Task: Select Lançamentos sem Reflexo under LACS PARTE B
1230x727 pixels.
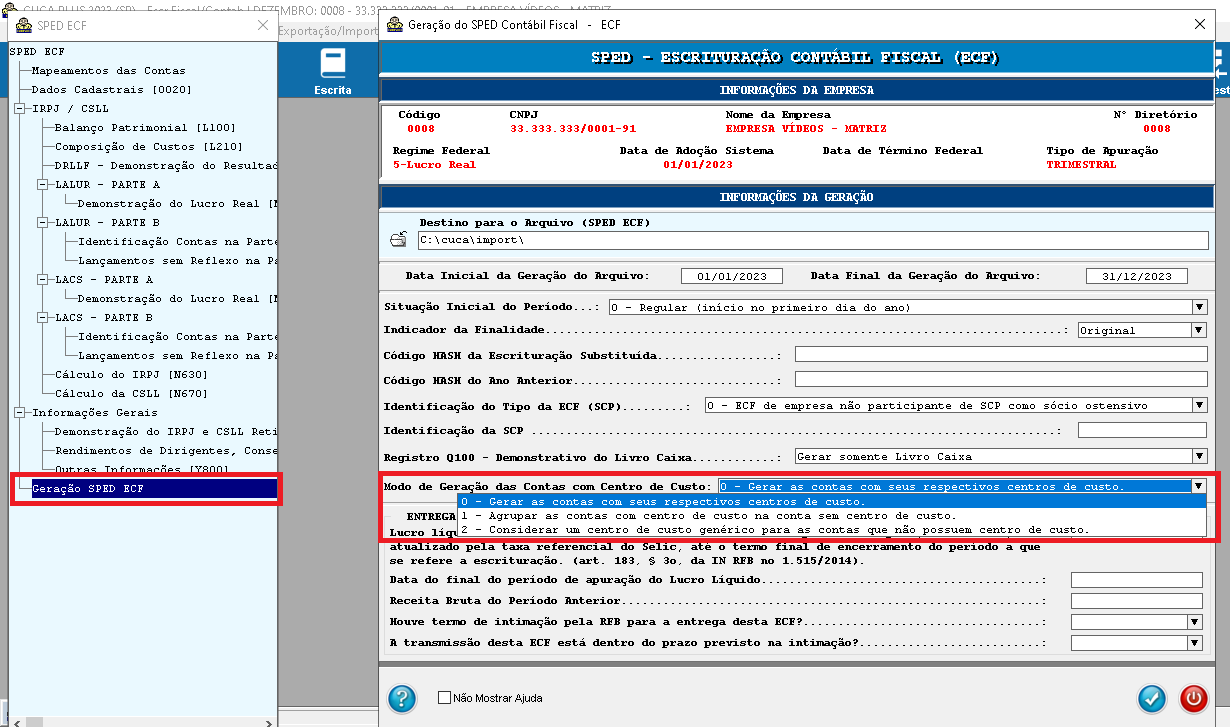Action: [x=177, y=356]
